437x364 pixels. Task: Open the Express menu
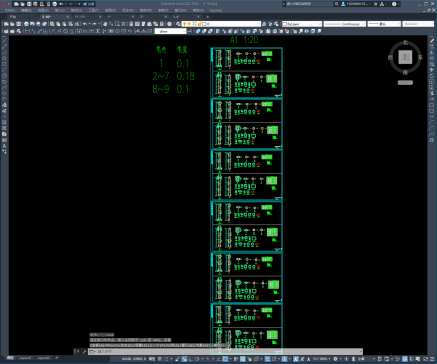216,10
